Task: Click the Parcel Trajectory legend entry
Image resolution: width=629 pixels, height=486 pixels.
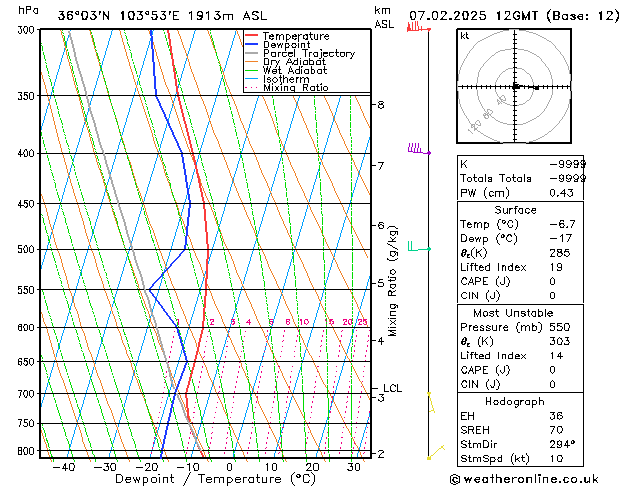Action: (300, 53)
